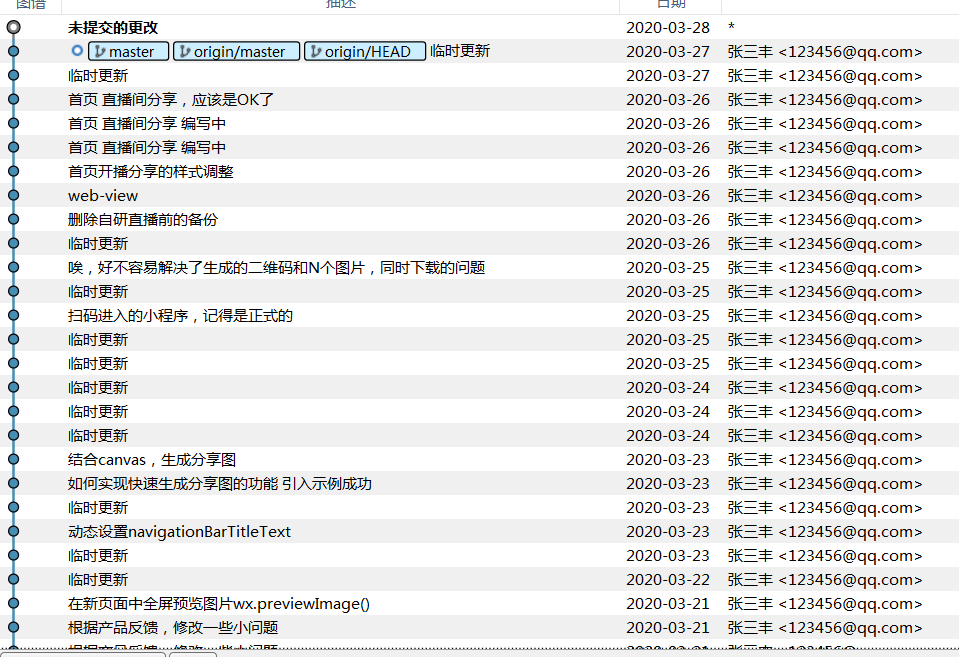Select the 删除自研直播前的备份 commit
This screenshot has height=657, width=959.
(143, 220)
